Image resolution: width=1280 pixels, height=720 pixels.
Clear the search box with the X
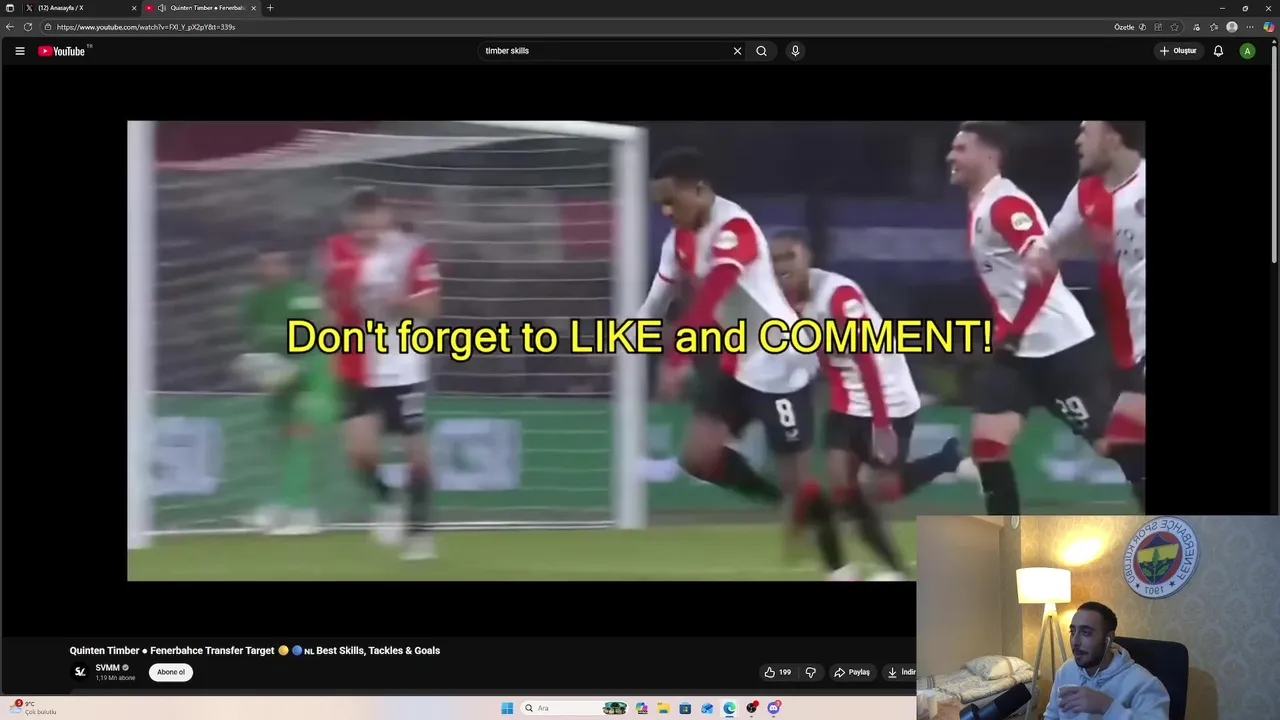(x=738, y=51)
